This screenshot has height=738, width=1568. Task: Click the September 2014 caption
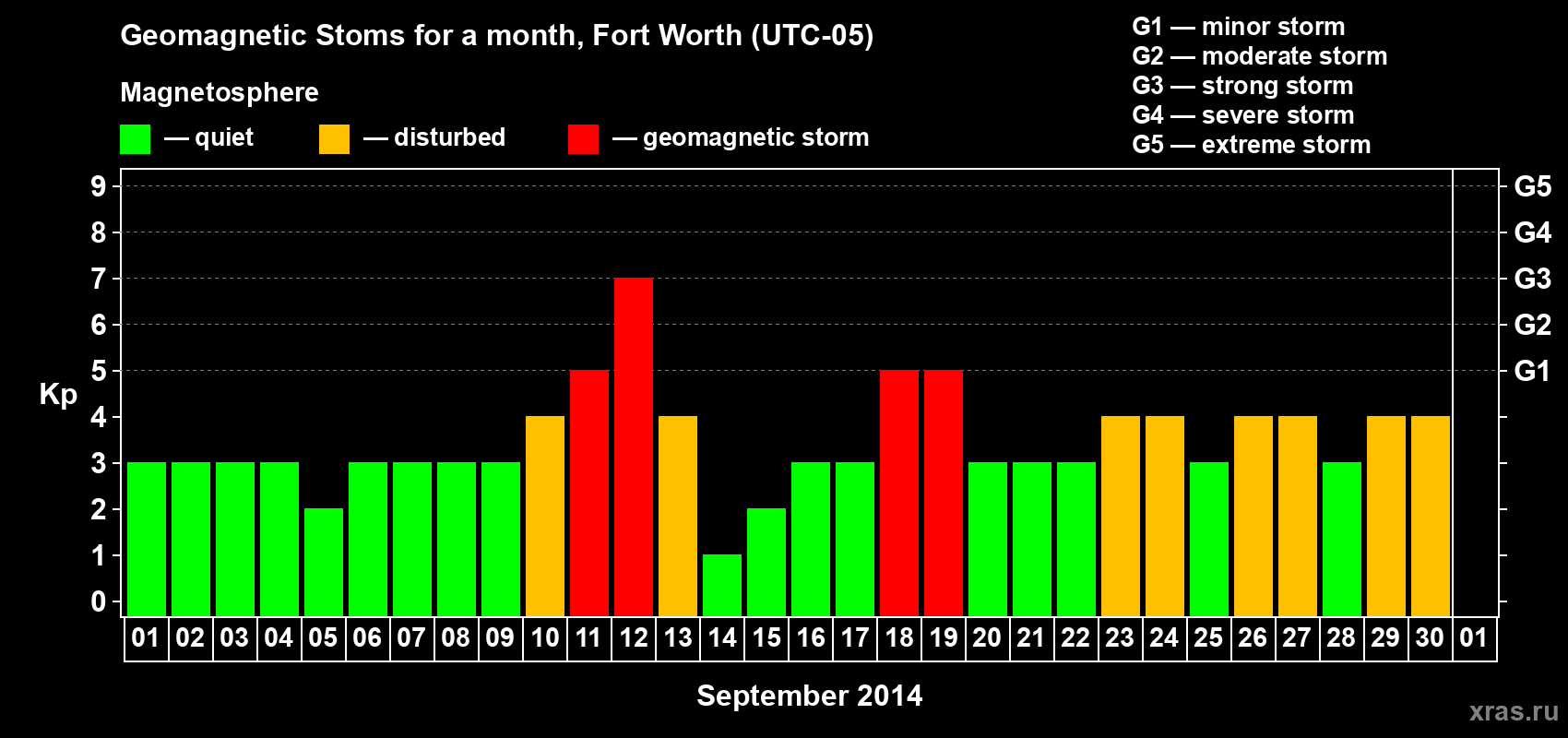click(810, 696)
